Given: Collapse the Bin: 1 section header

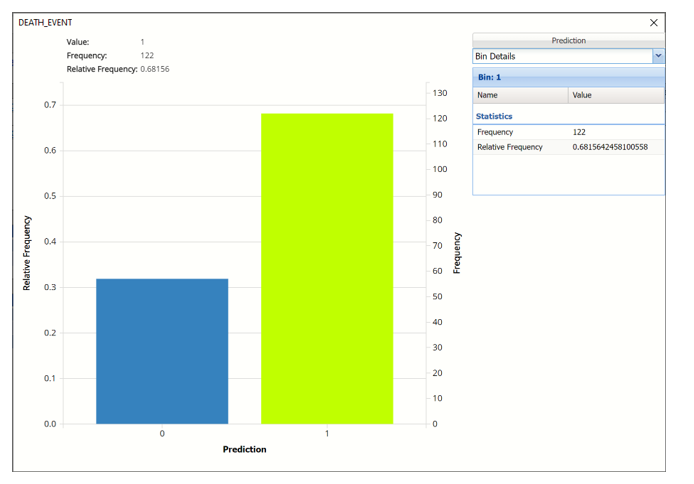Looking at the screenshot, I should pyautogui.click(x=568, y=77).
